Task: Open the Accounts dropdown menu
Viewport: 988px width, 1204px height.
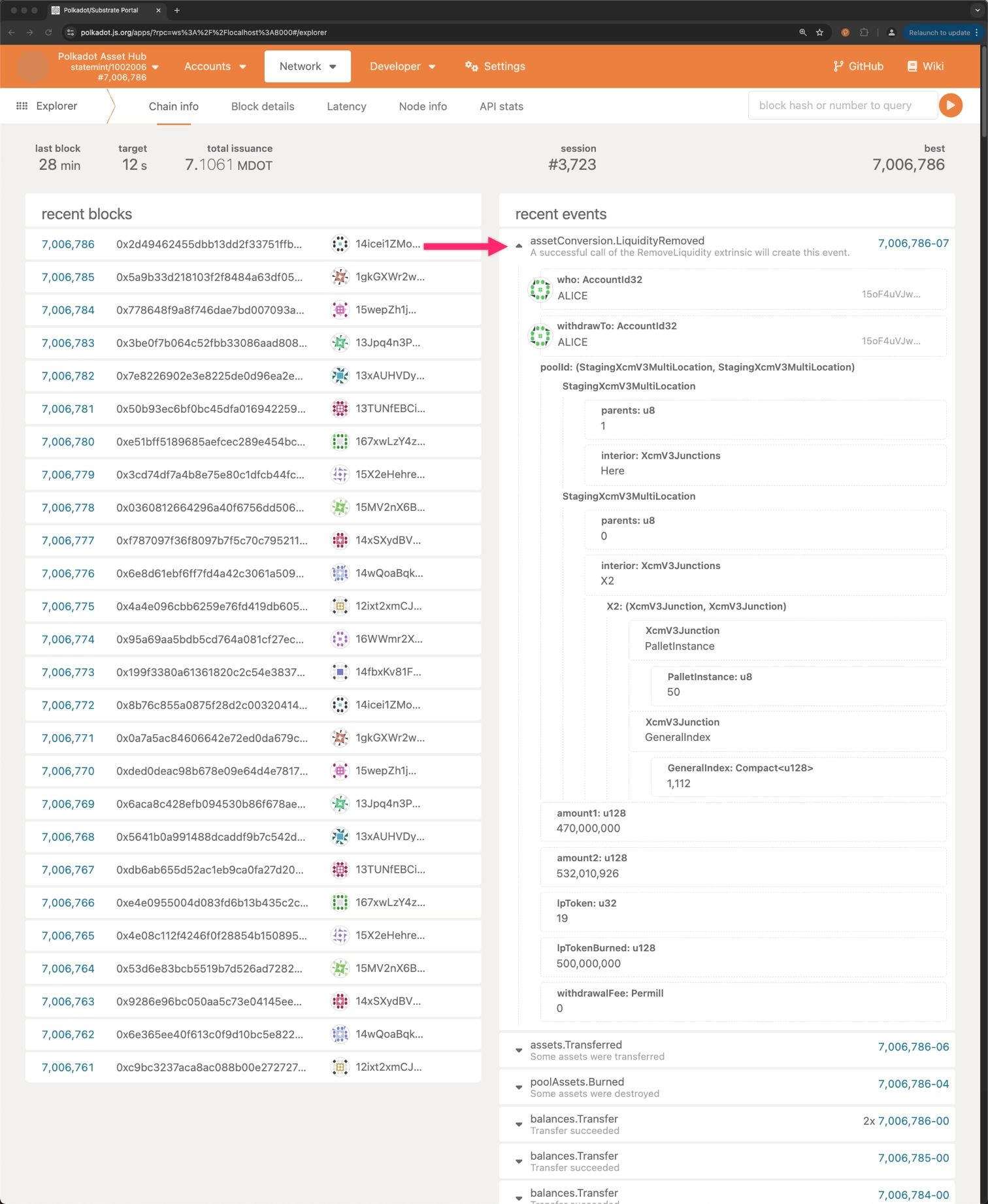Action: click(215, 66)
